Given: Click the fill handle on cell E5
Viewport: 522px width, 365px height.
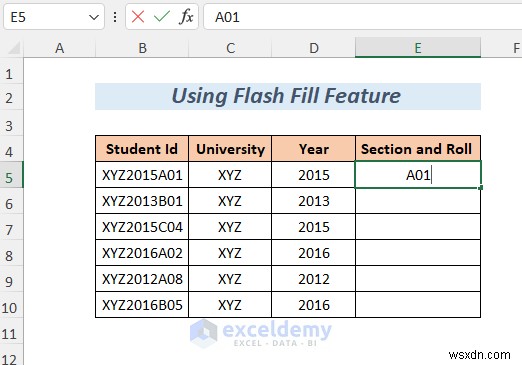Looking at the screenshot, I should point(480,188).
